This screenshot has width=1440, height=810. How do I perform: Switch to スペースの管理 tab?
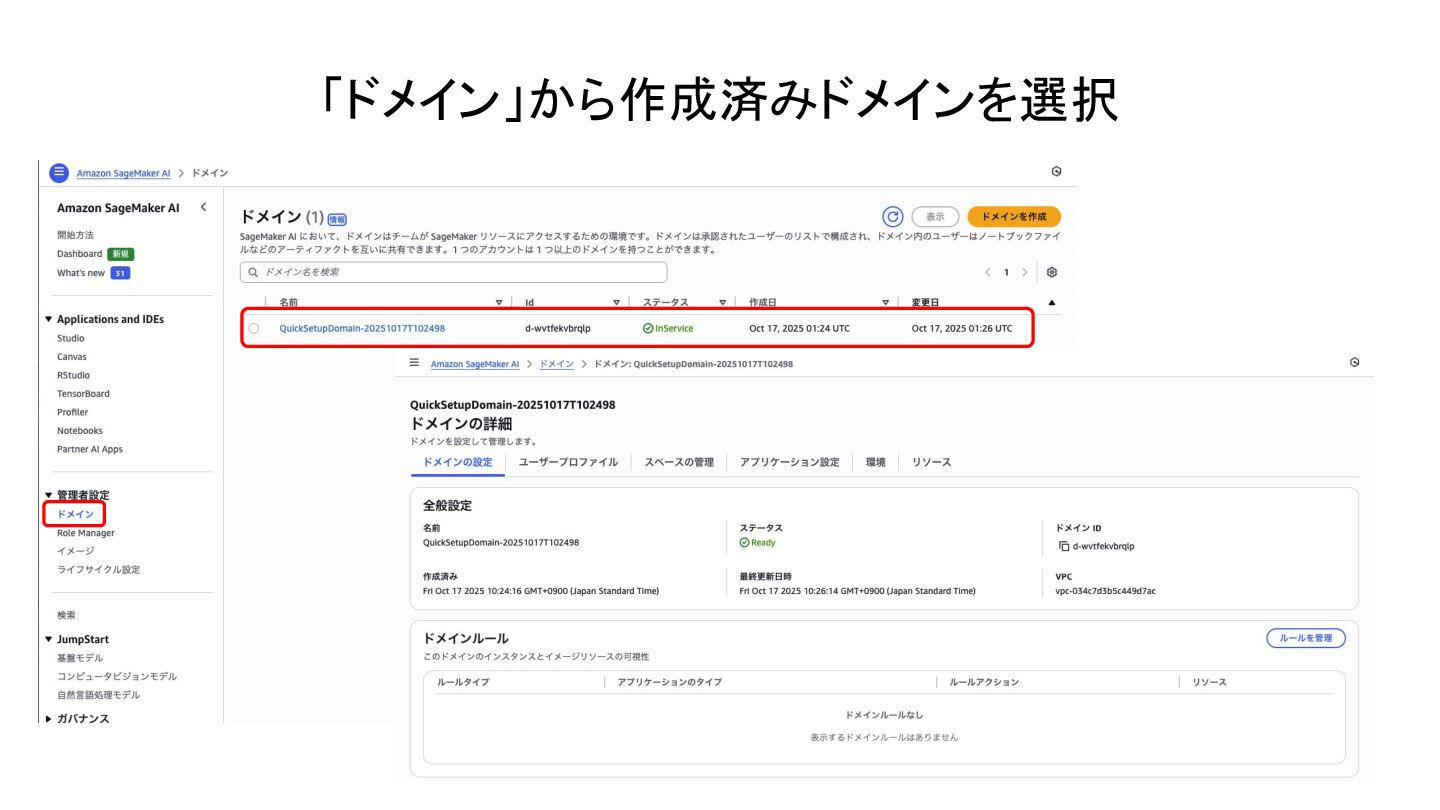[679, 462]
